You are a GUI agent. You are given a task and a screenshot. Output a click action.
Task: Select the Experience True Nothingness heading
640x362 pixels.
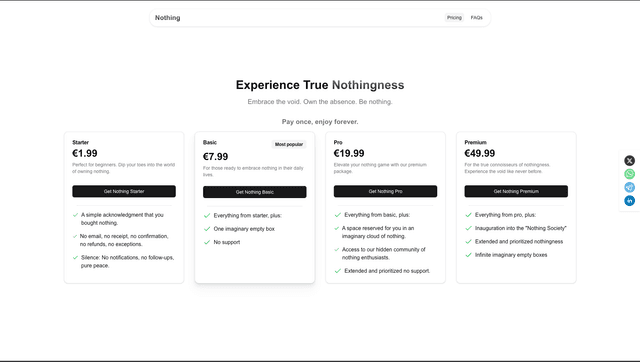pos(320,85)
